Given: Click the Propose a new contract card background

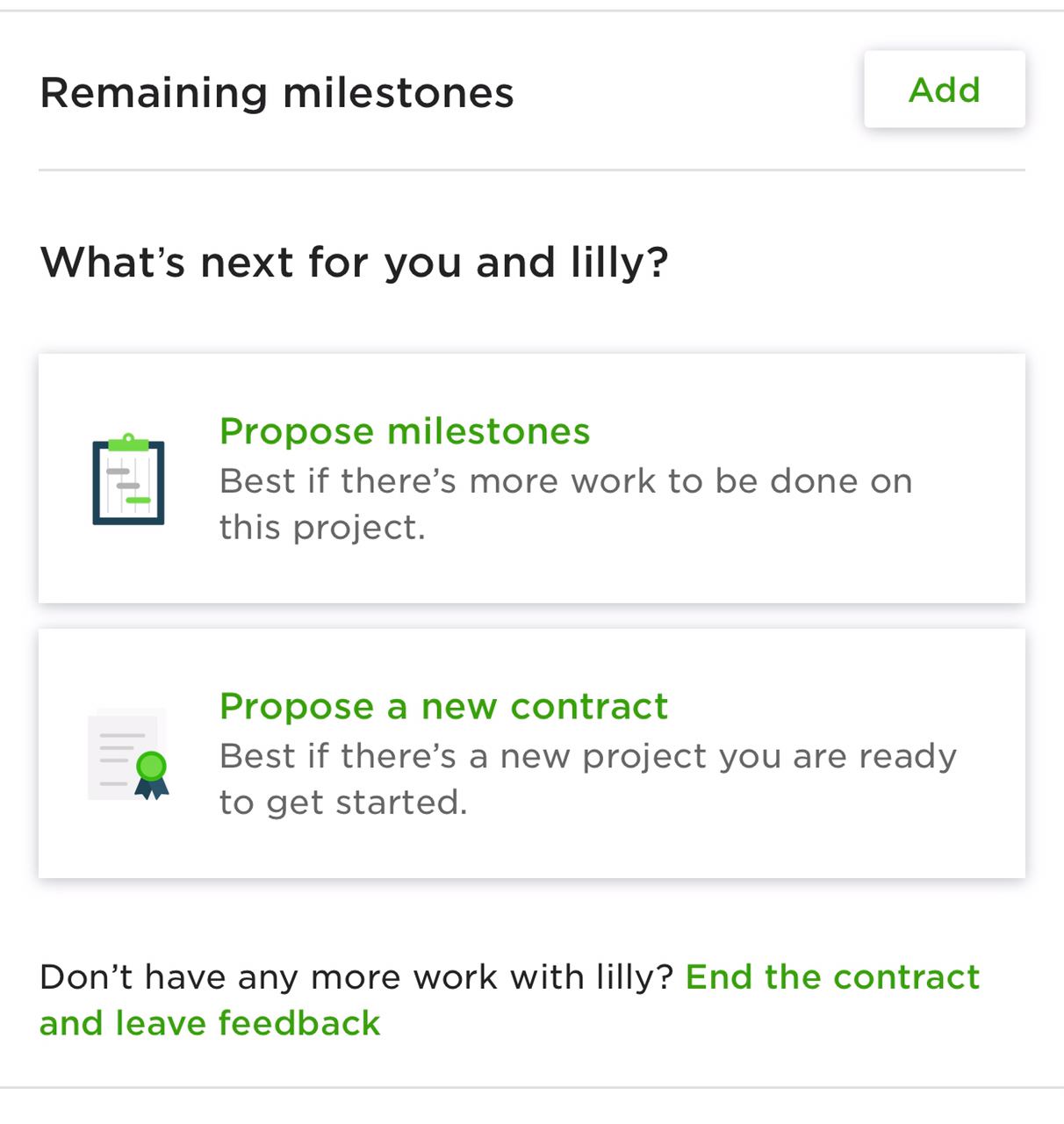Looking at the screenshot, I should pos(532,753).
